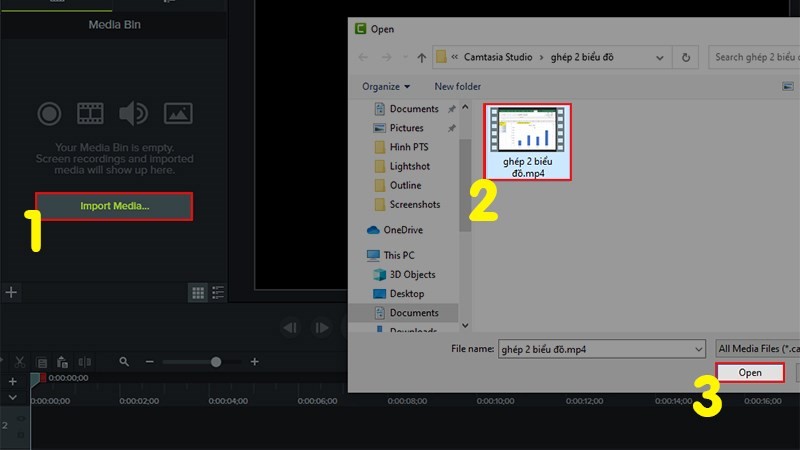Switch Media Bin to list view
The width and height of the screenshot is (800, 450).
[218, 293]
